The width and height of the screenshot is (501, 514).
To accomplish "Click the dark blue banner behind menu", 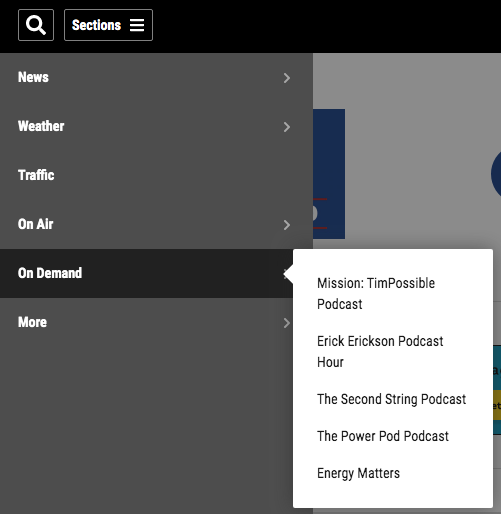I will pyautogui.click(x=329, y=174).
